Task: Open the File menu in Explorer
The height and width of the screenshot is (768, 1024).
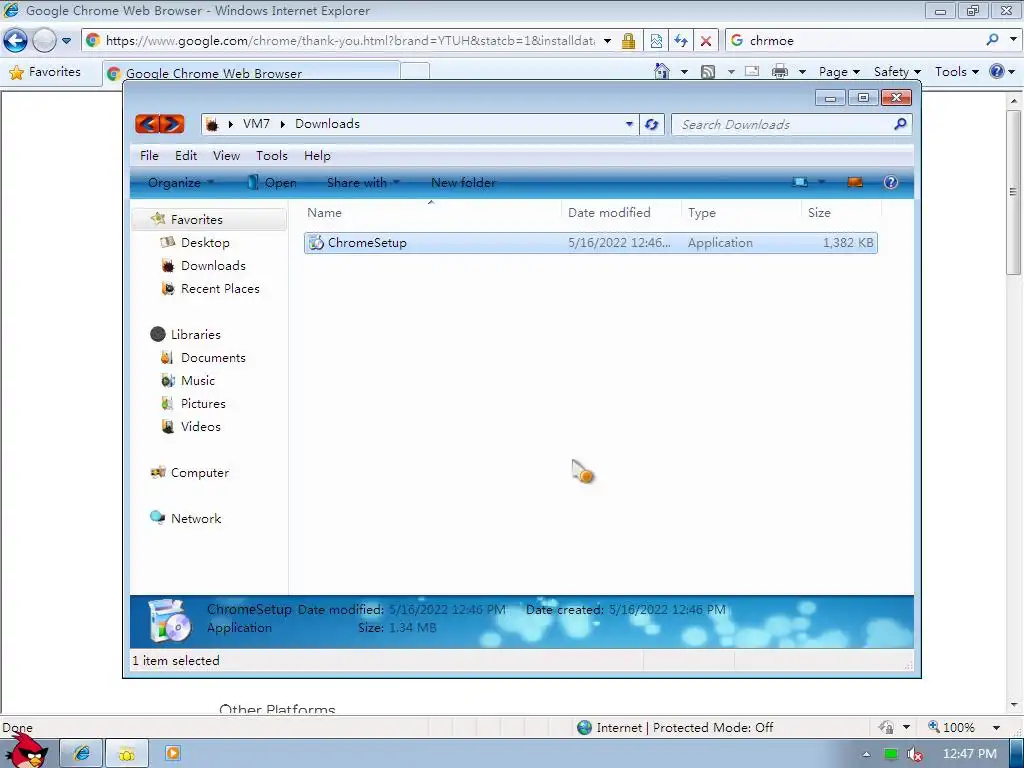Action: (x=149, y=155)
